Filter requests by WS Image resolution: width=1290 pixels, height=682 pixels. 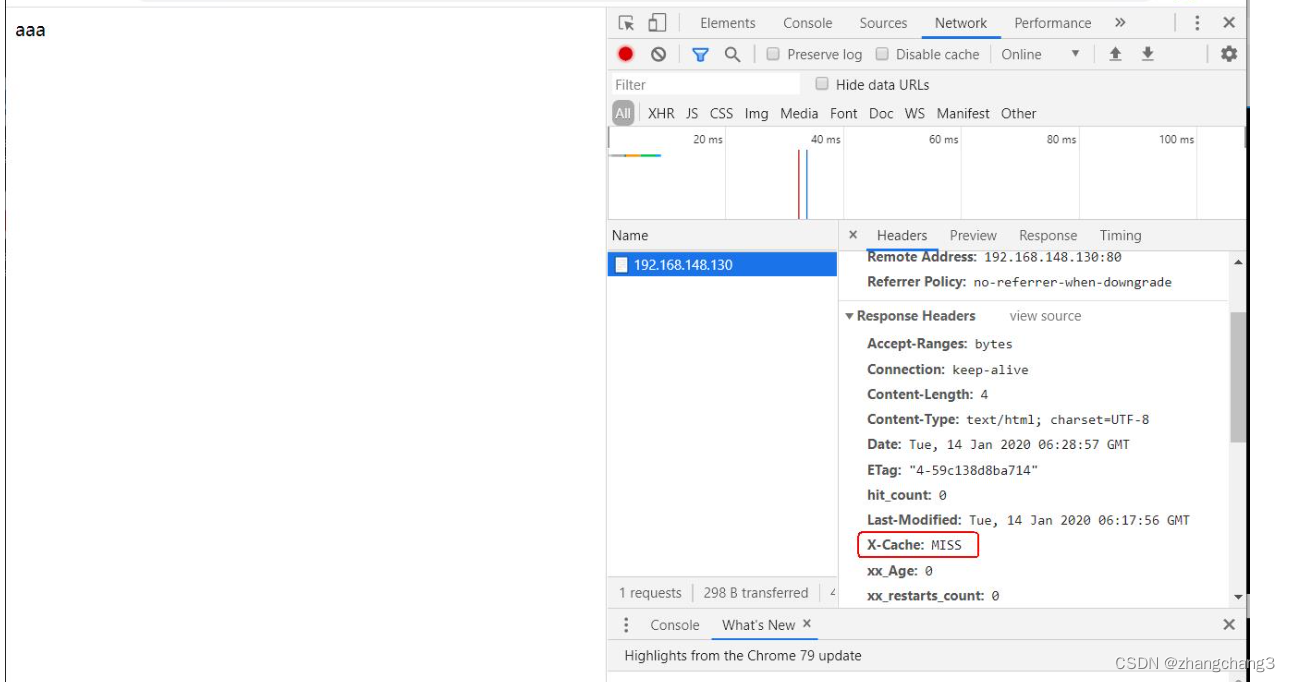tap(915, 113)
